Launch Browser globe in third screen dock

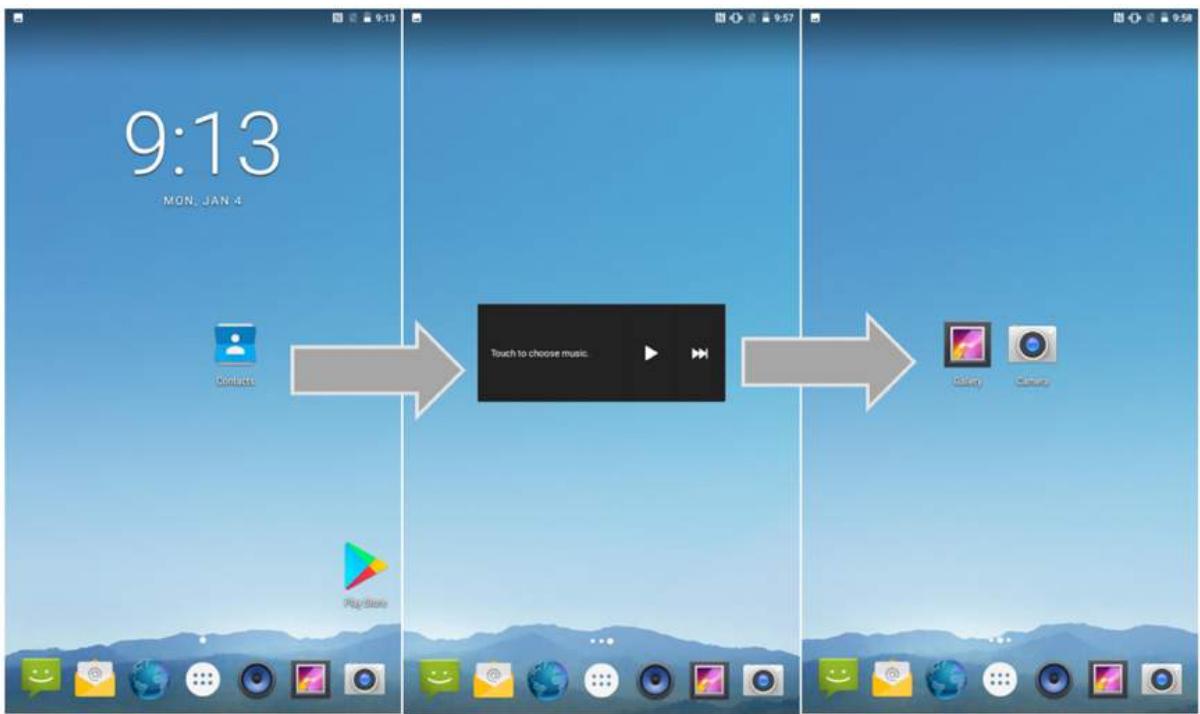click(946, 680)
